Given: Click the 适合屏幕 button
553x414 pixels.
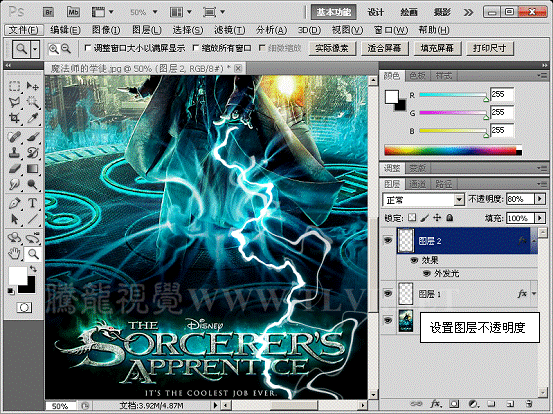Looking at the screenshot, I should [x=385, y=48].
